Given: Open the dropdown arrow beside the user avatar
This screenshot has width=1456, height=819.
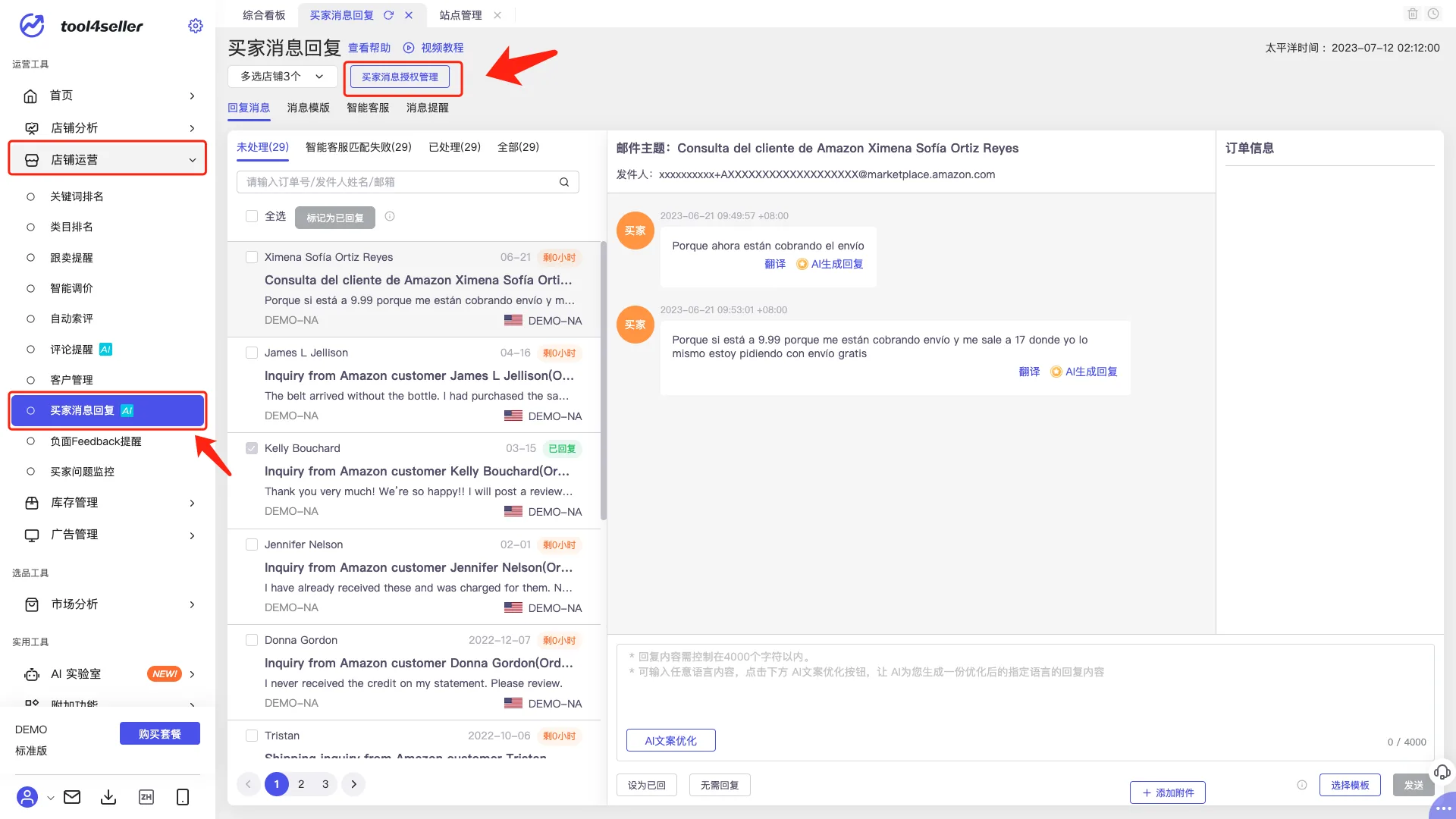Looking at the screenshot, I should (50, 798).
